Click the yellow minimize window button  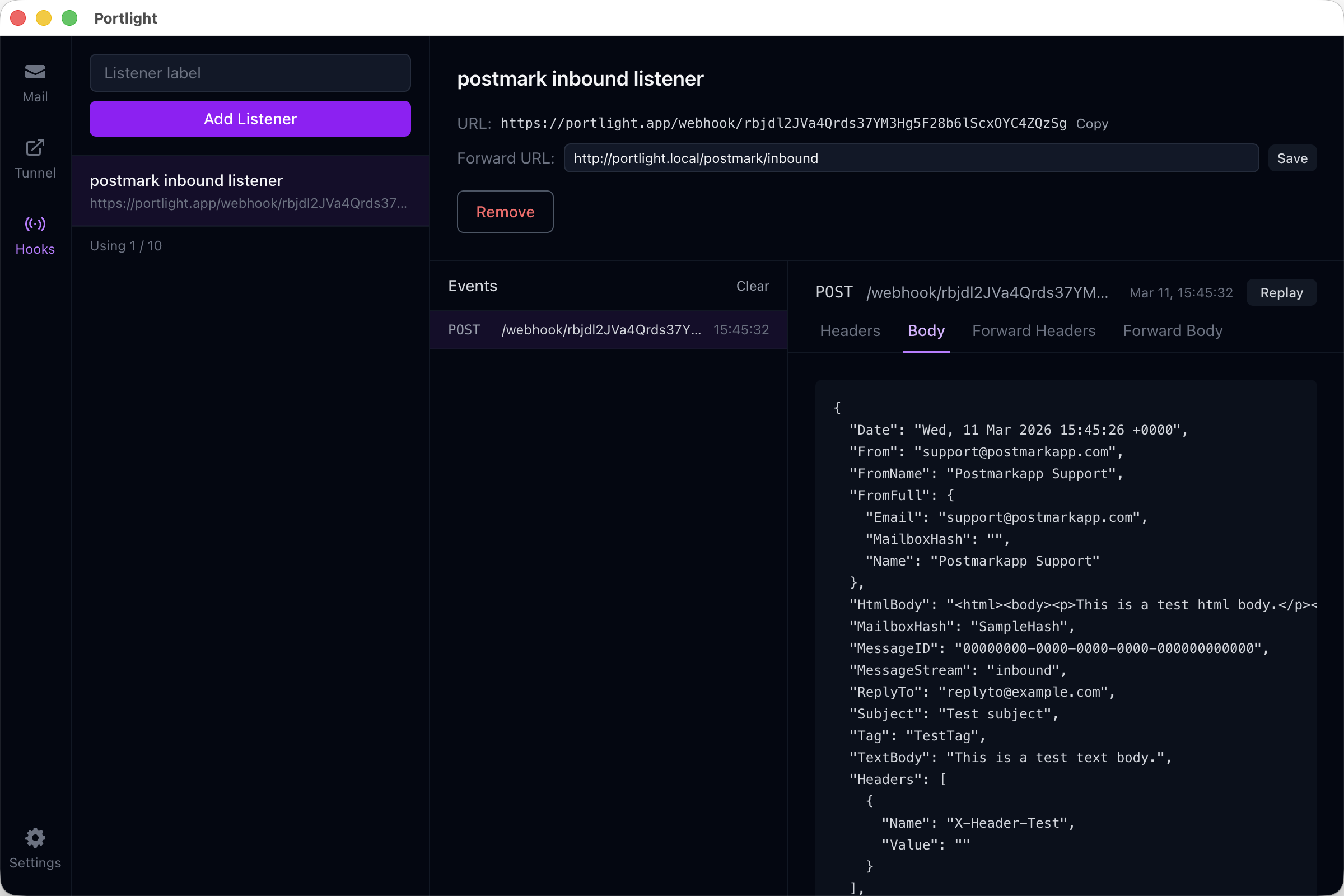[x=44, y=18]
